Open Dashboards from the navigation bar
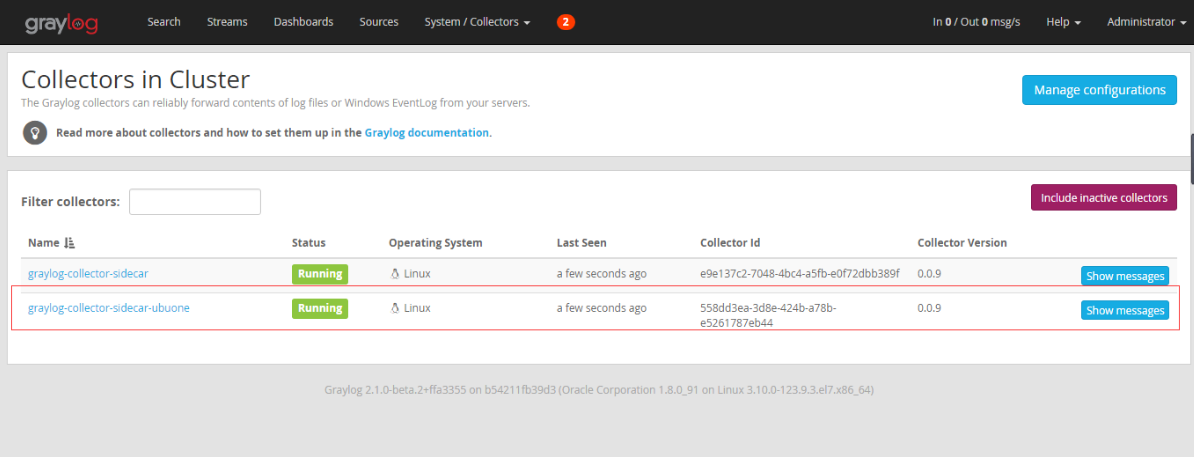The height and width of the screenshot is (457, 1194). (303, 22)
